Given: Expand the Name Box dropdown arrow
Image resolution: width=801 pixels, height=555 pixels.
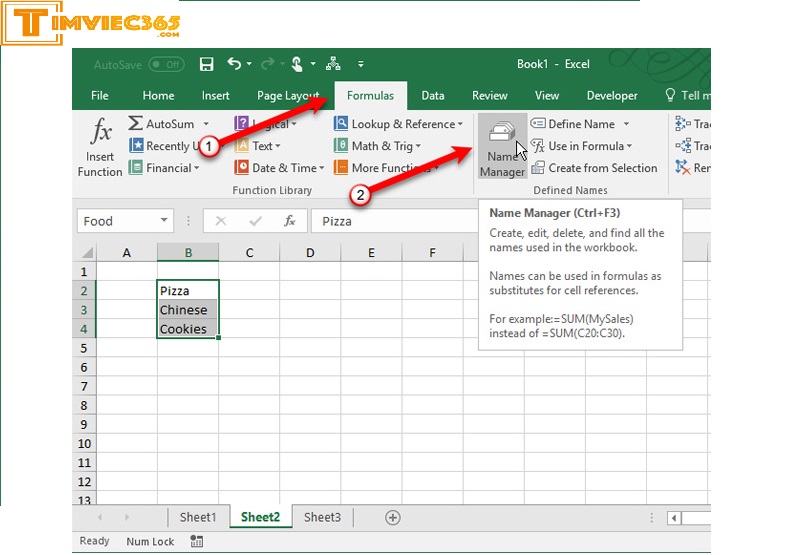Looking at the screenshot, I should click(x=164, y=220).
